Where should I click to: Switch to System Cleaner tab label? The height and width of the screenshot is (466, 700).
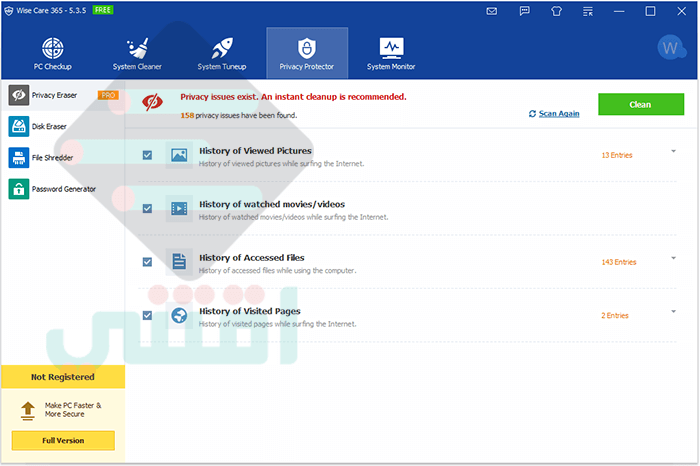click(x=137, y=67)
